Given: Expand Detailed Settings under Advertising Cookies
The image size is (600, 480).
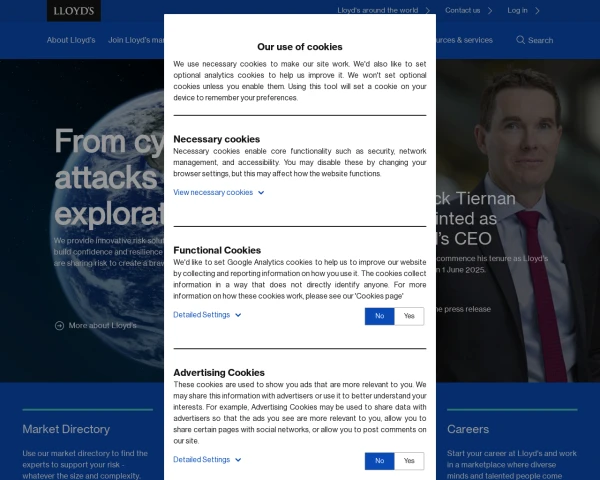Looking at the screenshot, I should 207,460.
